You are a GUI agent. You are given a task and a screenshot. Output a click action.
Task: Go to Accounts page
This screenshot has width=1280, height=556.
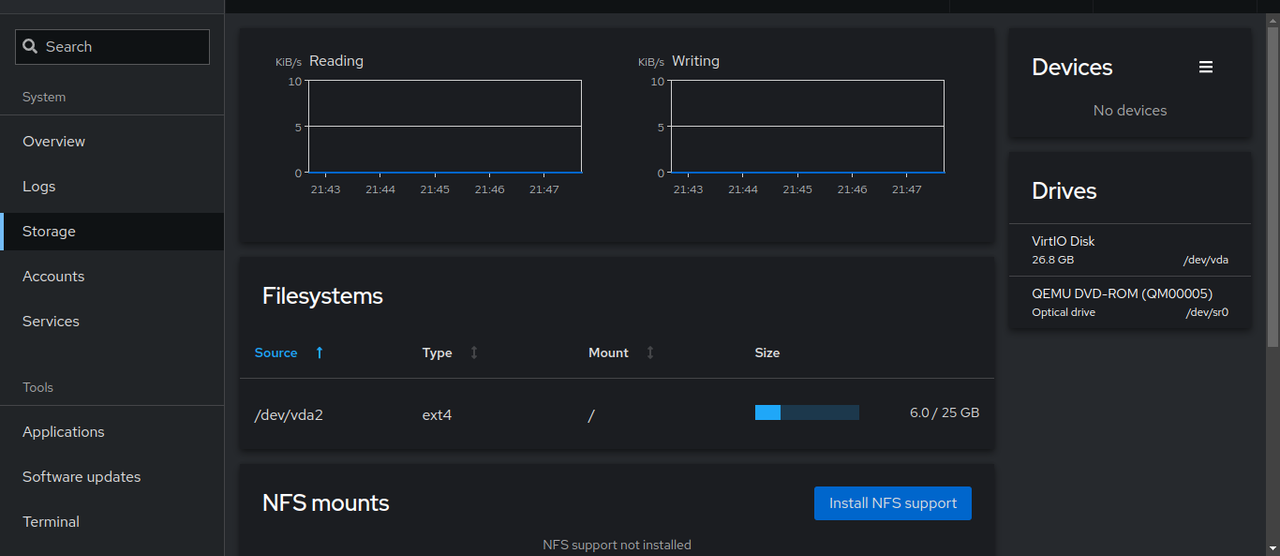112,276
